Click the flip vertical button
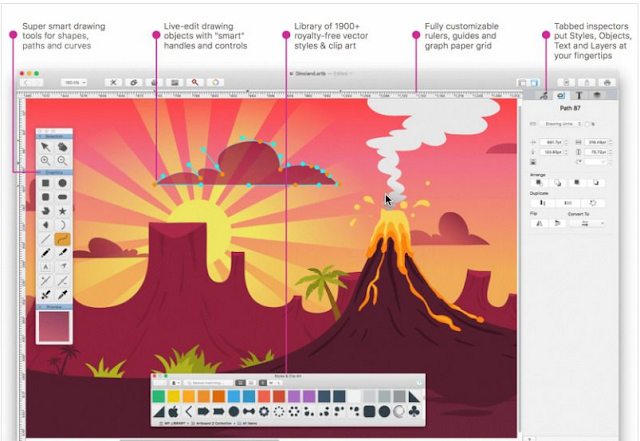The image size is (640, 441). coord(557,223)
